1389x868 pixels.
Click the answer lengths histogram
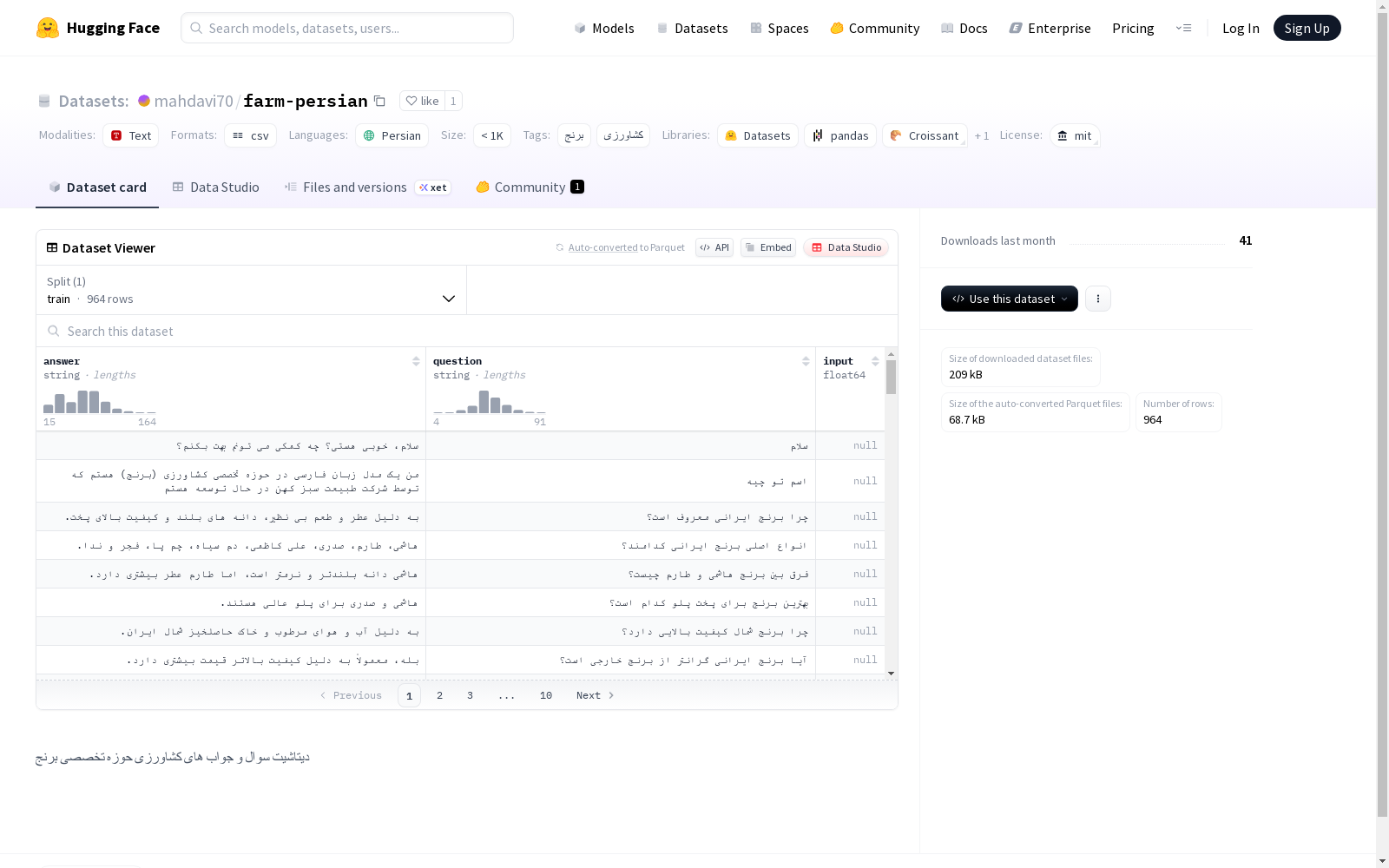pyautogui.click(x=100, y=402)
